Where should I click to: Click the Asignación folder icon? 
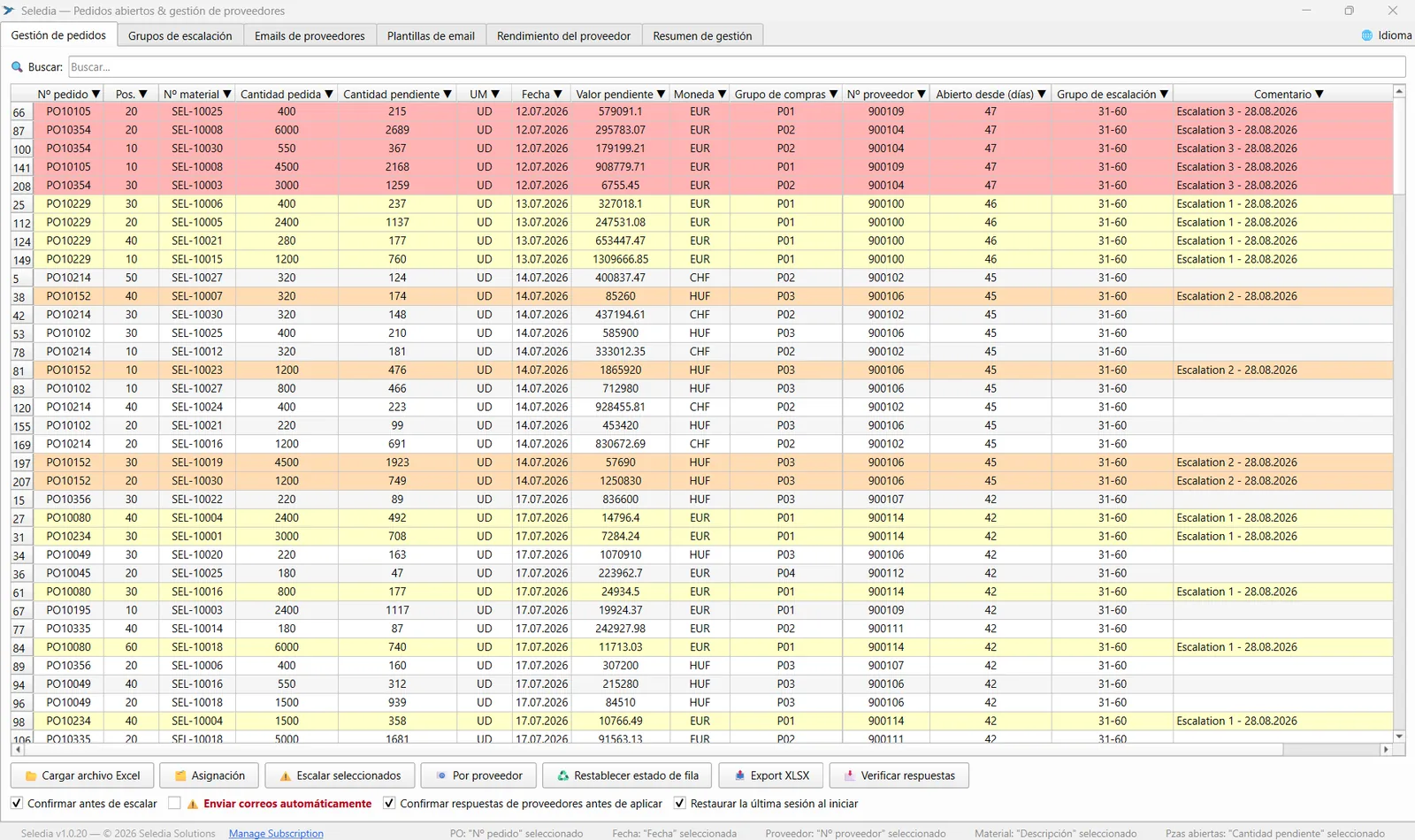tap(180, 776)
